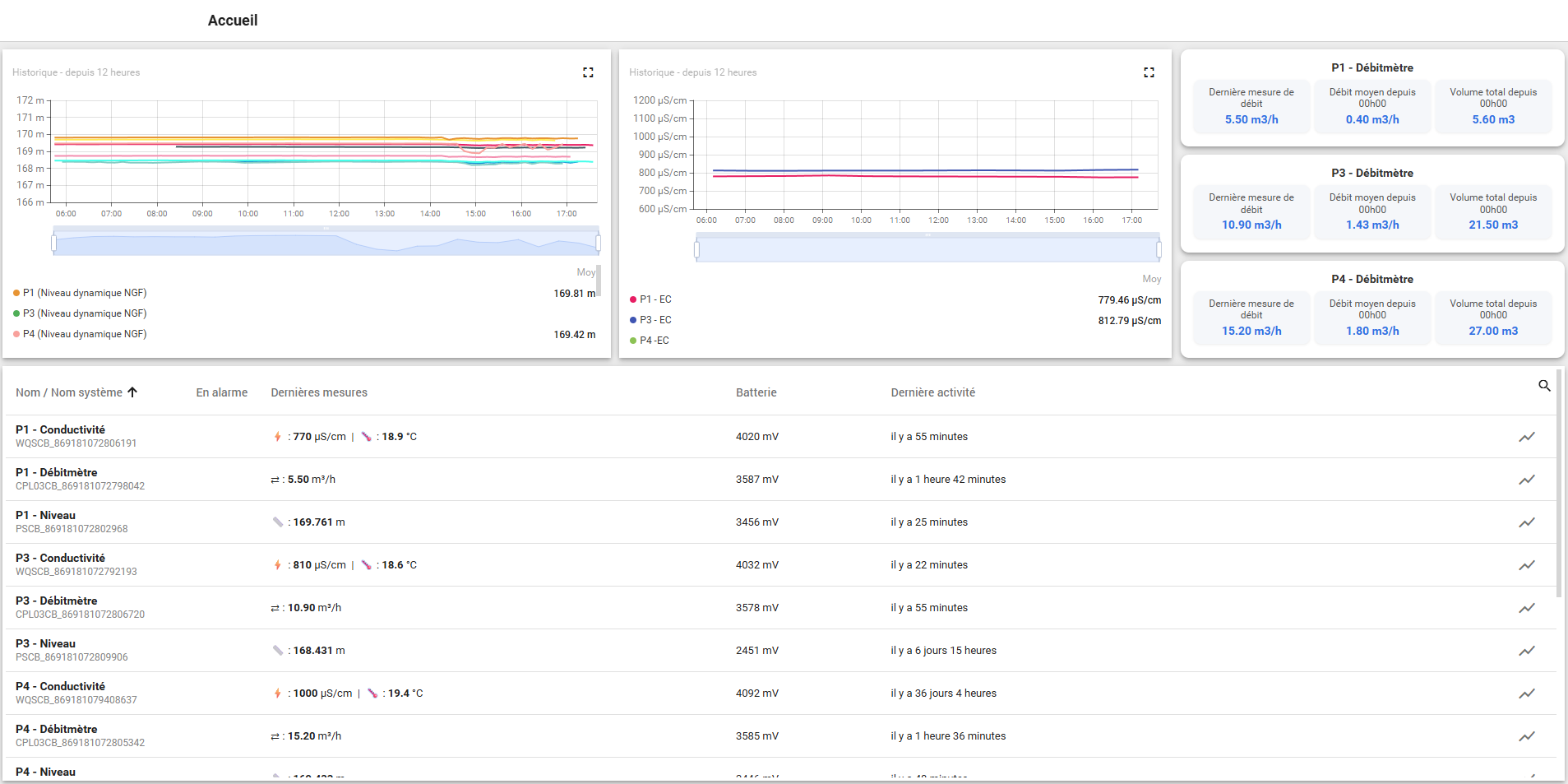The width and height of the screenshot is (1568, 784).
Task: Toggle P4 -EC legend series
Action: (x=650, y=341)
